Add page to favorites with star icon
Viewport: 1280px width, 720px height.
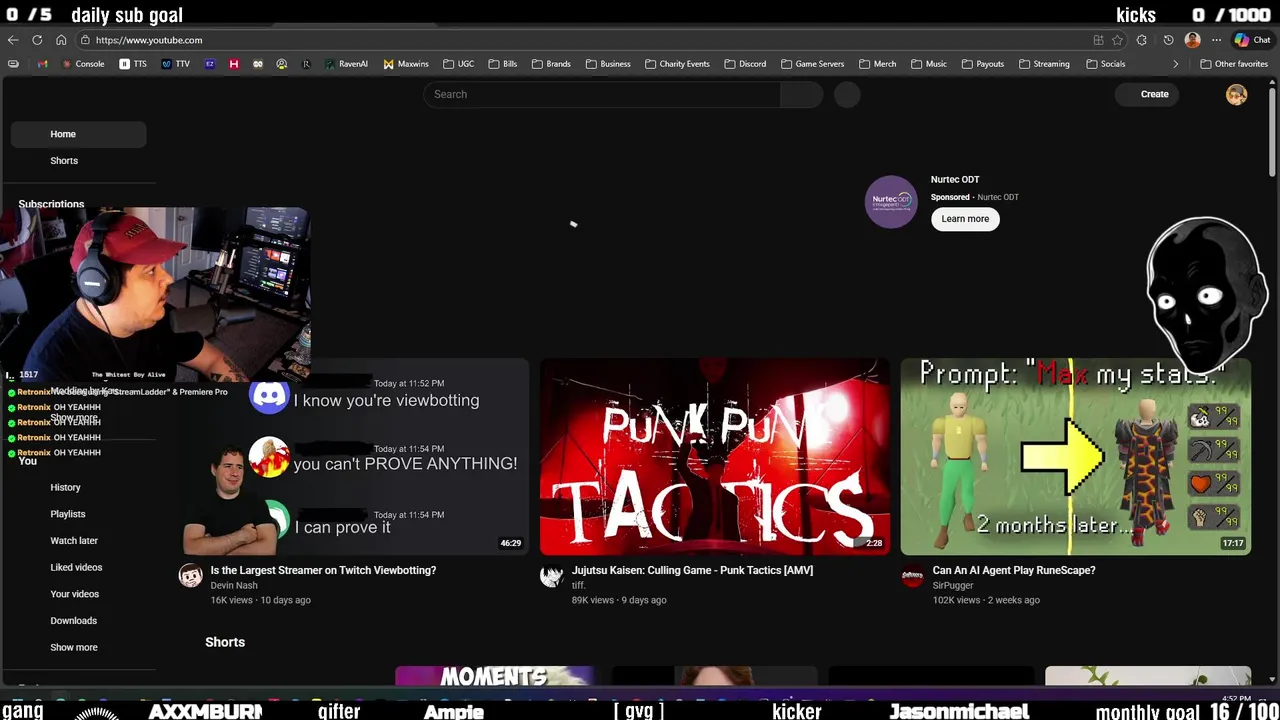click(1117, 40)
